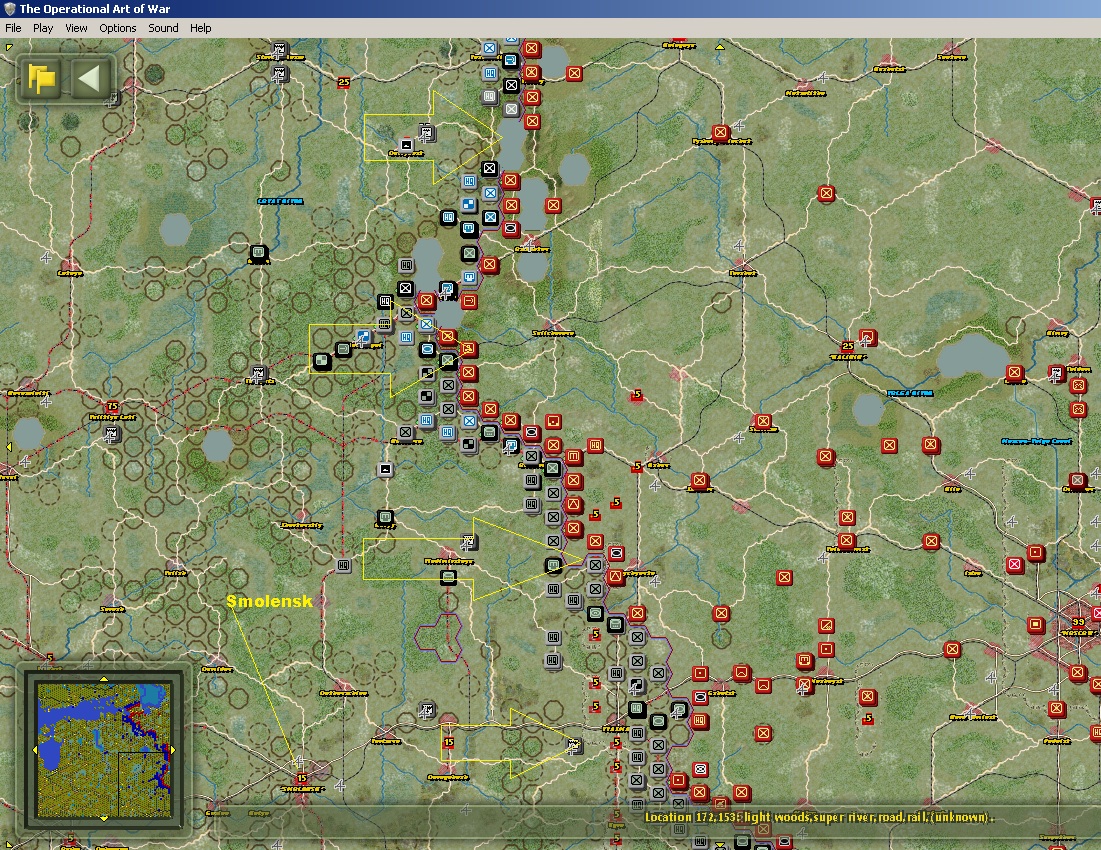Click inside the minimap overview

[104, 750]
